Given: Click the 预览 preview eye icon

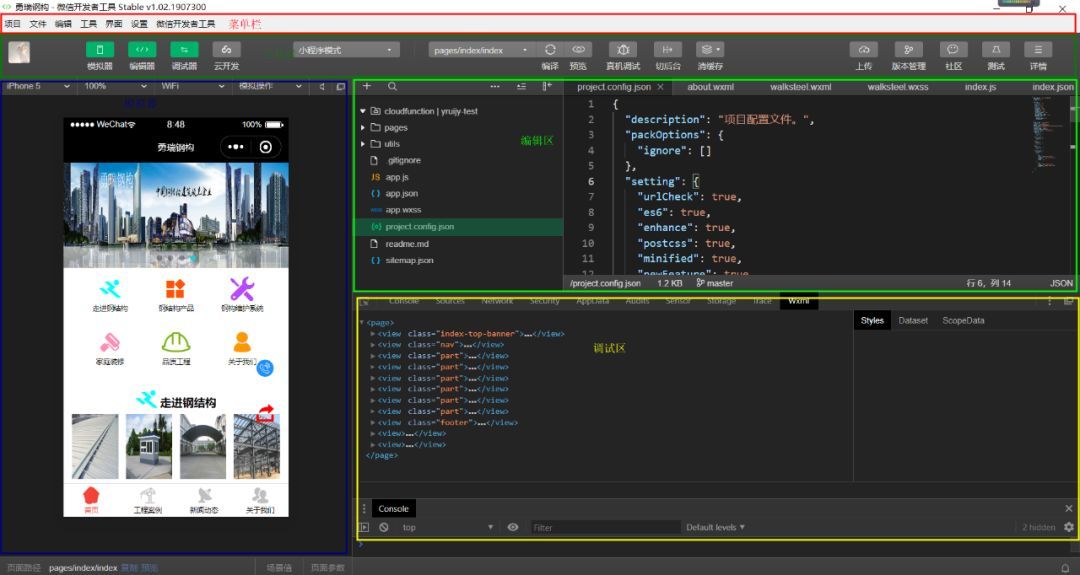Looking at the screenshot, I should pyautogui.click(x=579, y=50).
